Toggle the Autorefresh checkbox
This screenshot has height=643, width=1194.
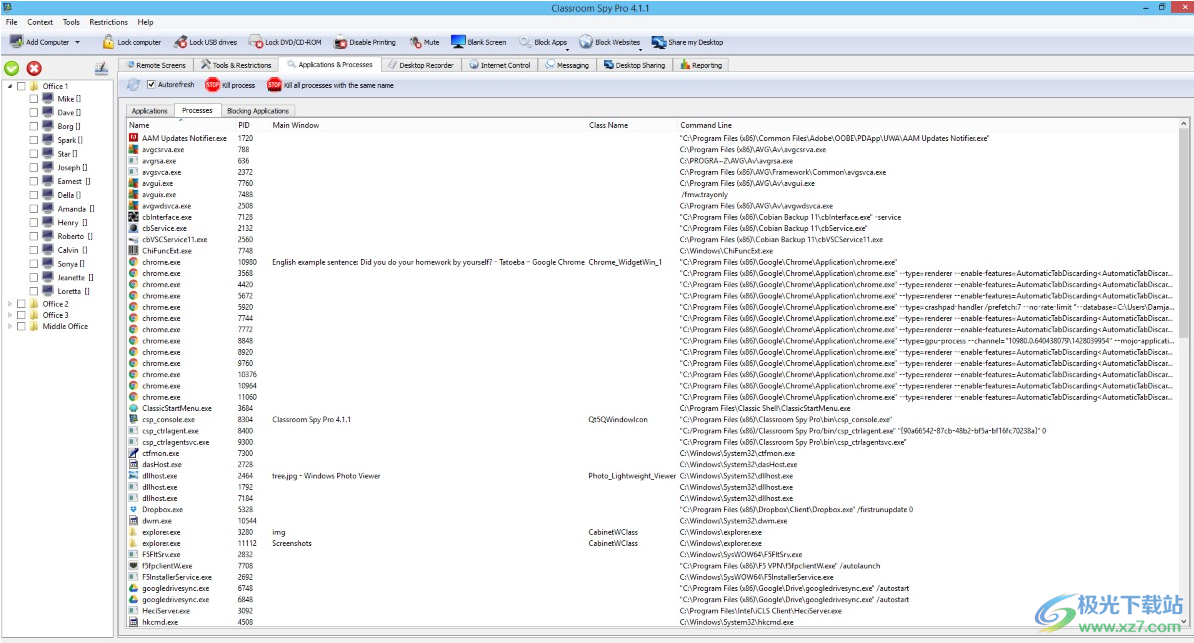point(152,85)
